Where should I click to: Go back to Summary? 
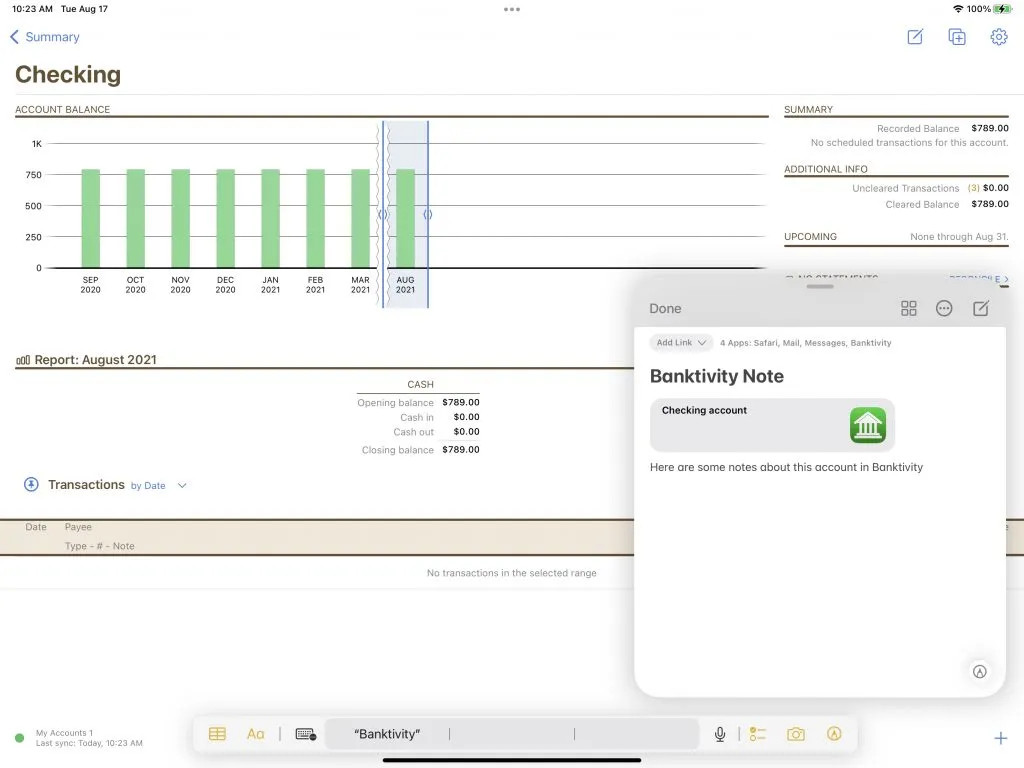[45, 37]
